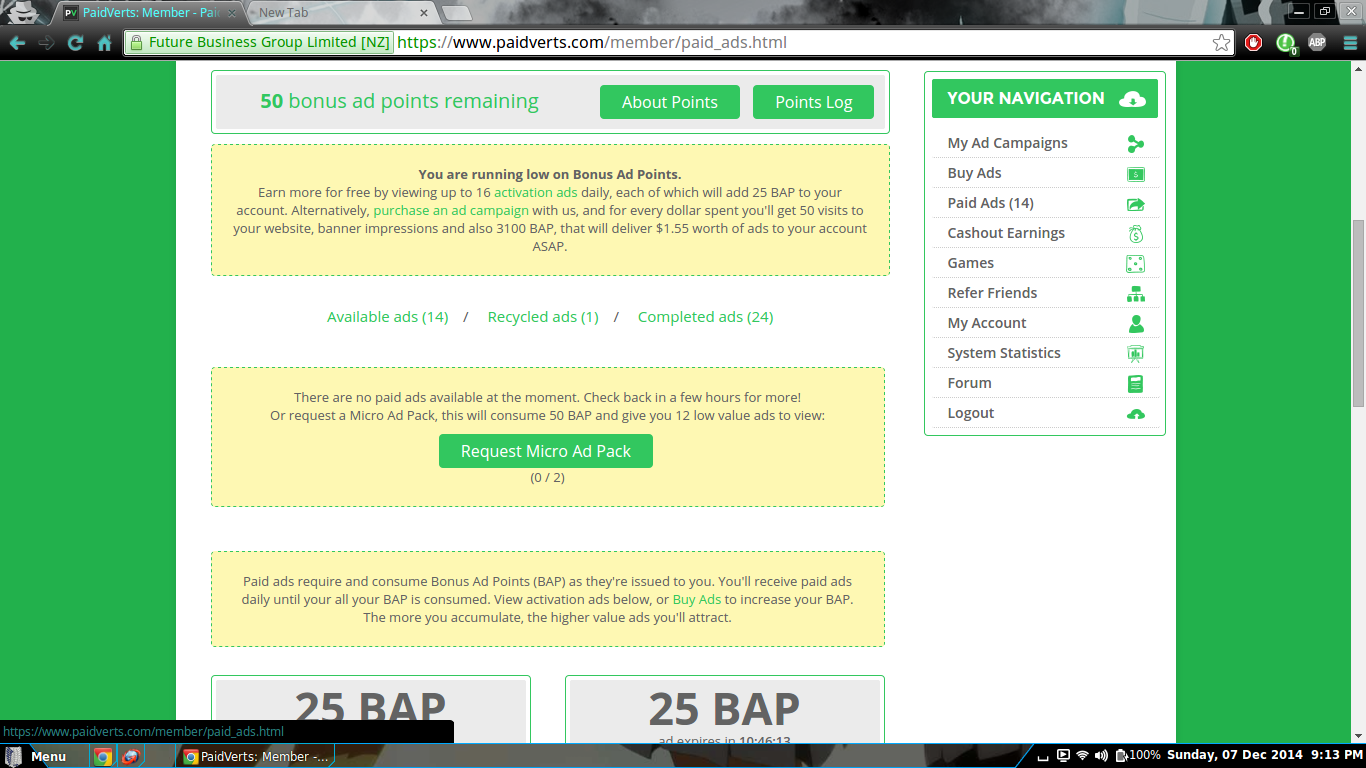This screenshot has width=1366, height=768.
Task: Click the Games dice icon
Action: (x=1135, y=264)
